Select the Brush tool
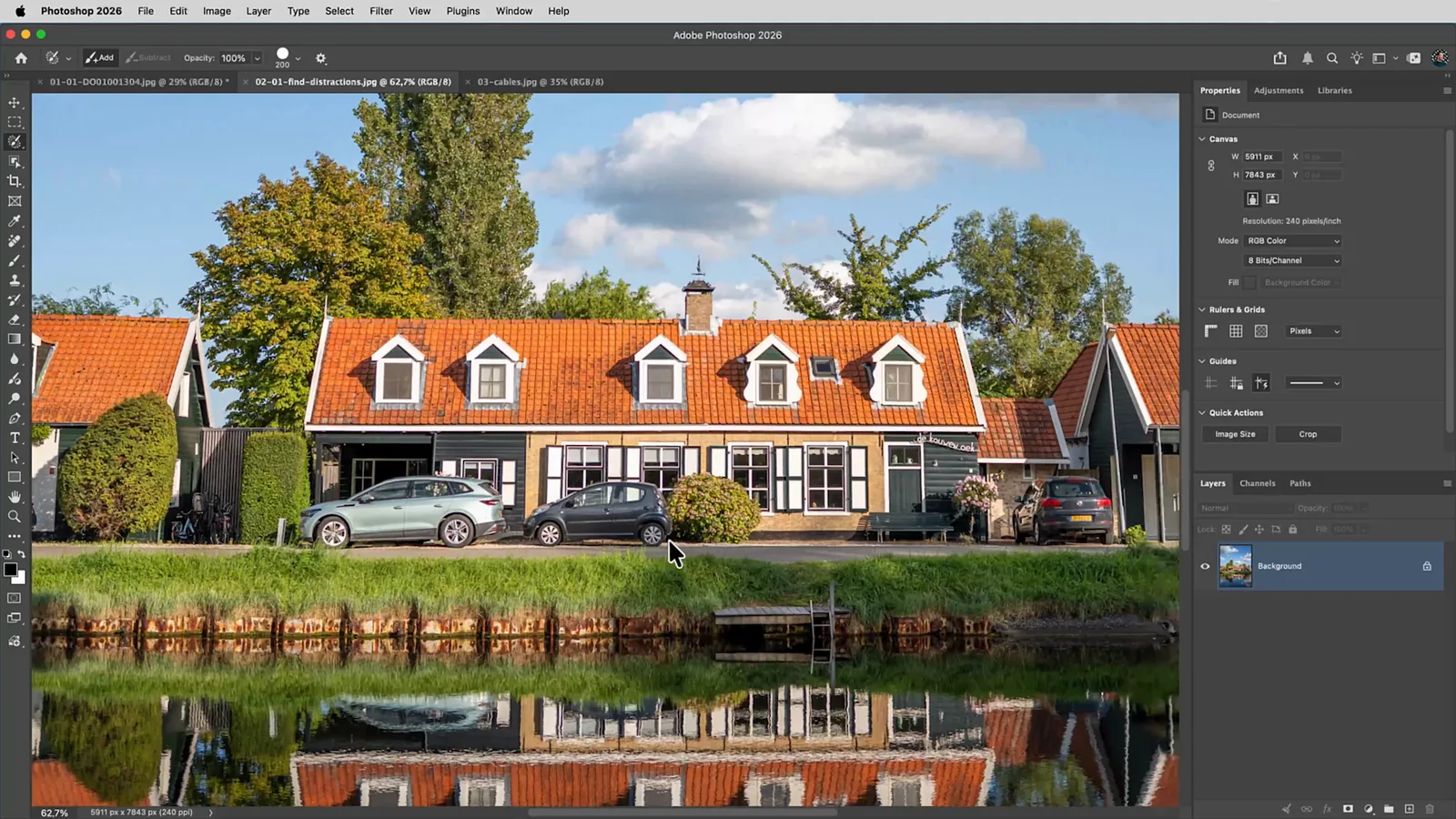Viewport: 1456px width, 819px height. (x=15, y=260)
